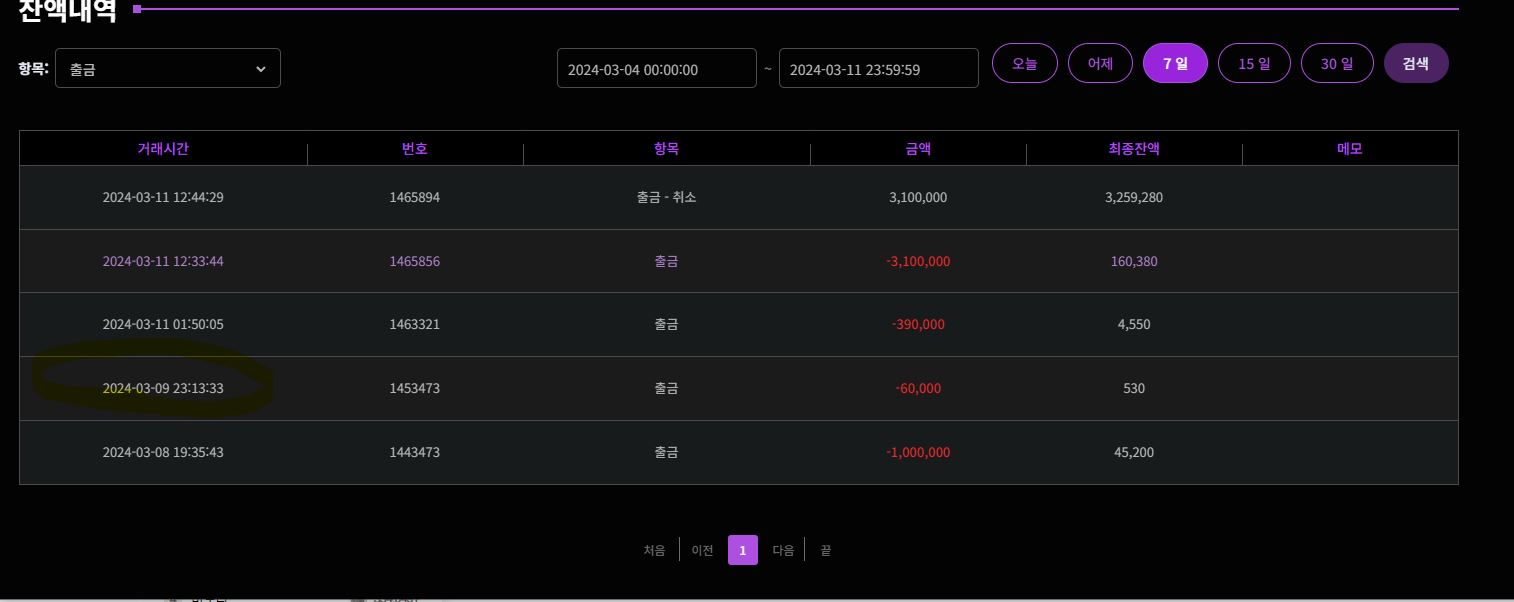Select the 오늘 date range button

[1024, 64]
